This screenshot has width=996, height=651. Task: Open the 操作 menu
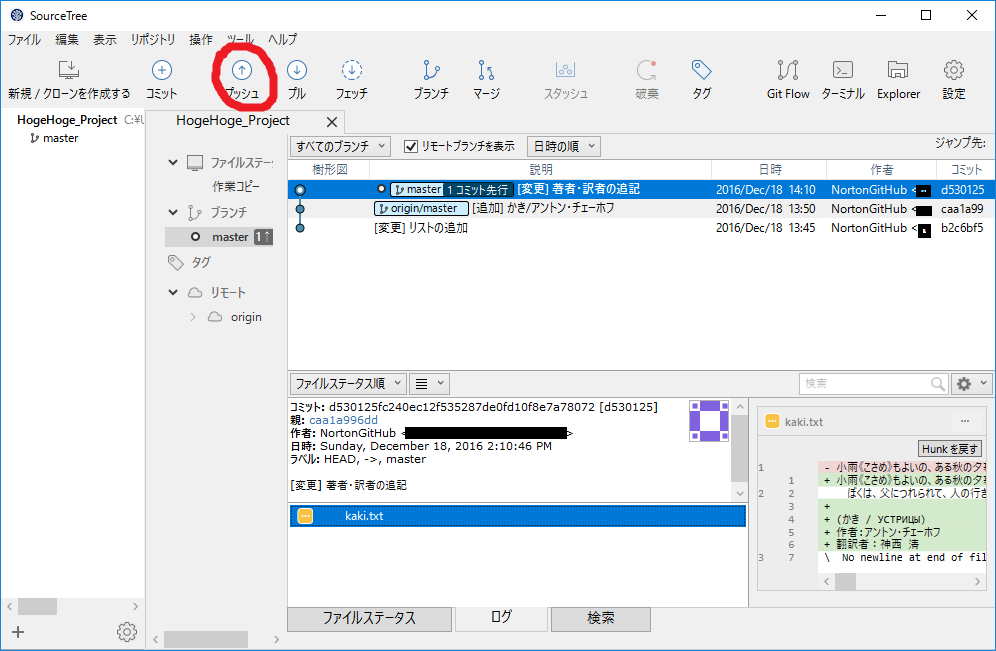(x=201, y=39)
